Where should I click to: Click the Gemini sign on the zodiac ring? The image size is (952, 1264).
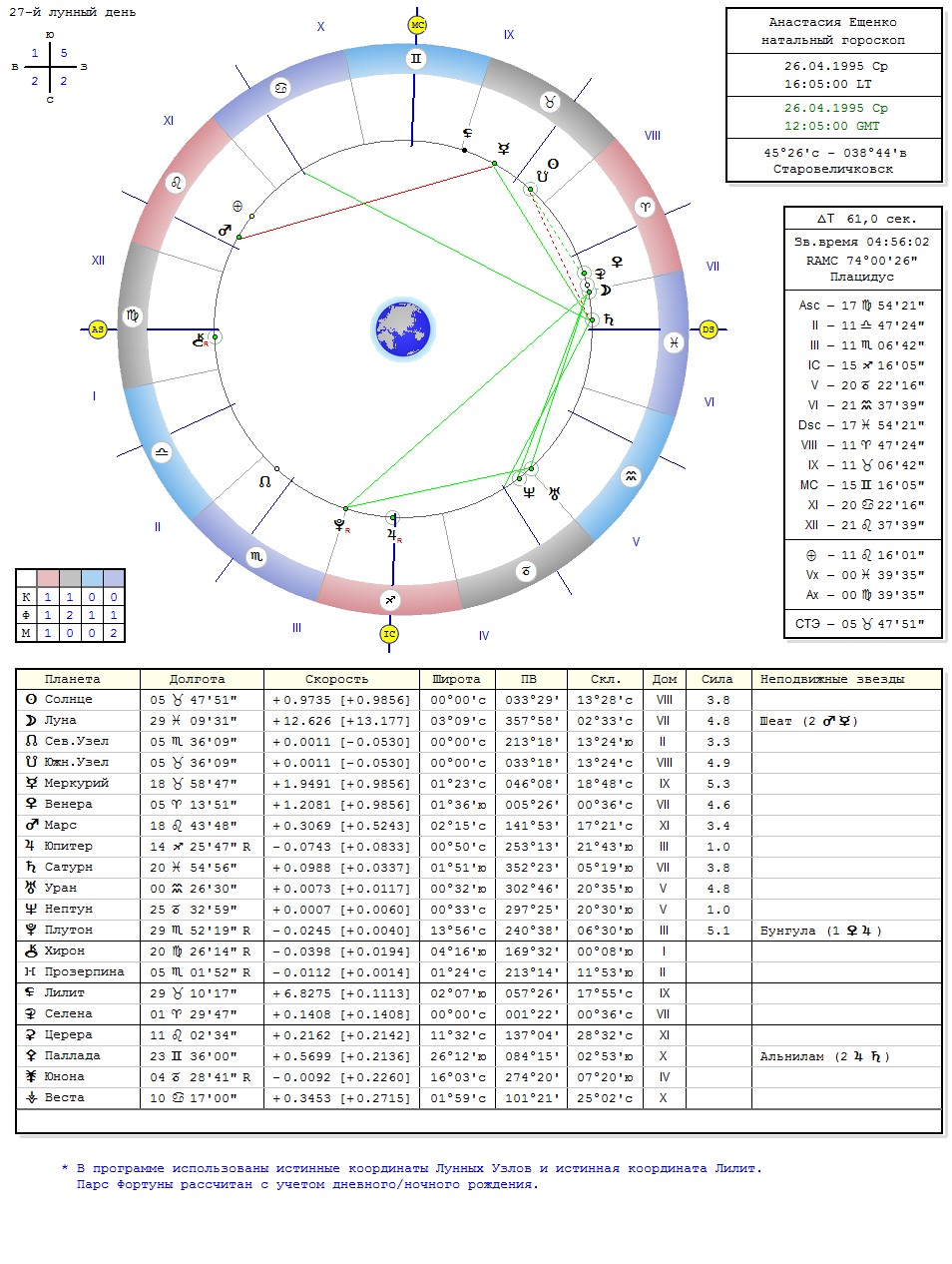pos(416,59)
